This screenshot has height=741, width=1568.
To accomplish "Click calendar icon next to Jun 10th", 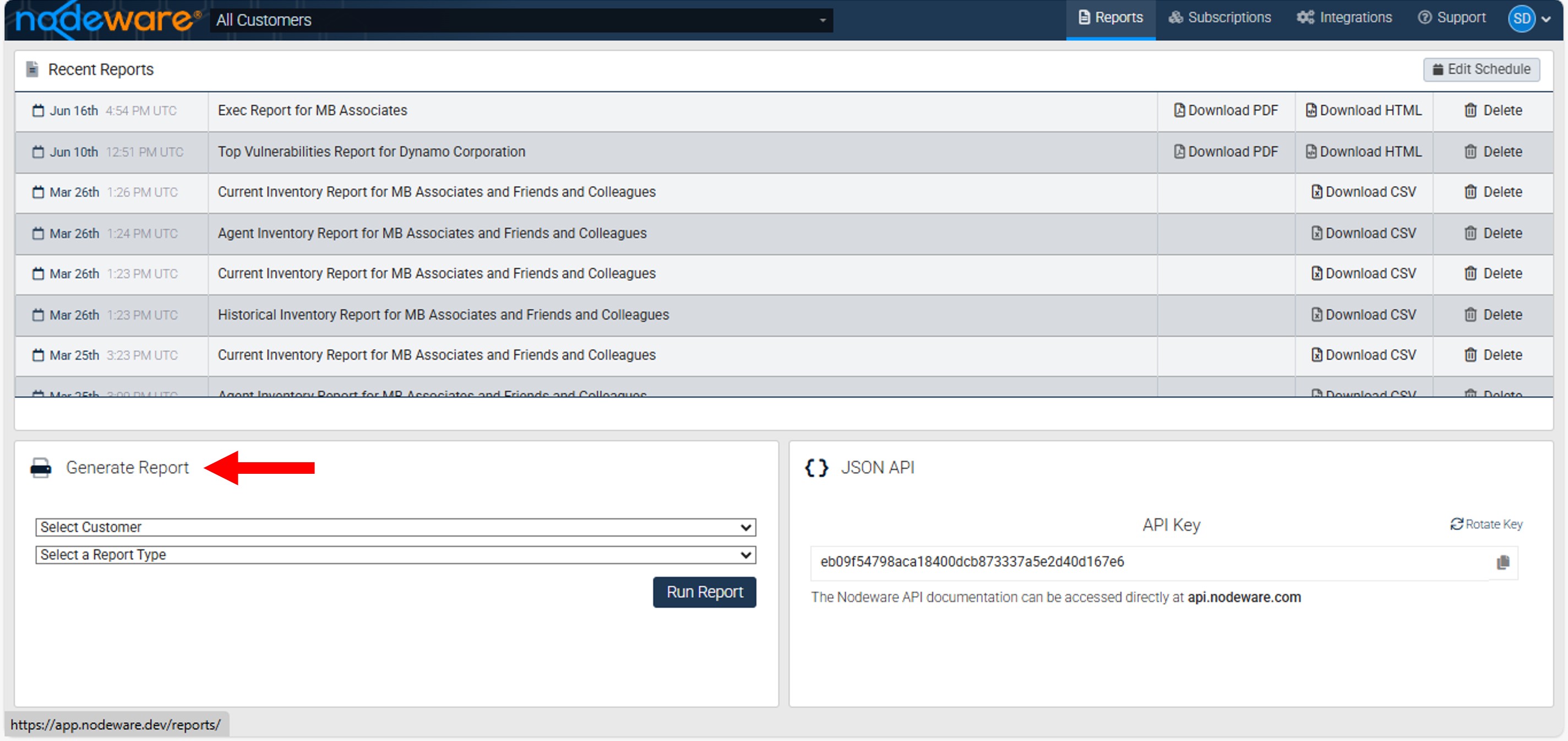I will 39,152.
